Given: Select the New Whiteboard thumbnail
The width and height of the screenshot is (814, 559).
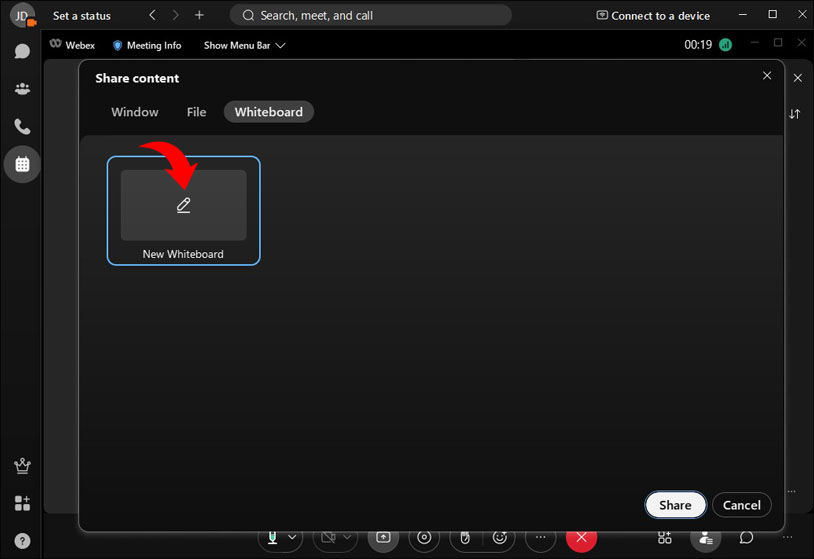Looking at the screenshot, I should [183, 211].
